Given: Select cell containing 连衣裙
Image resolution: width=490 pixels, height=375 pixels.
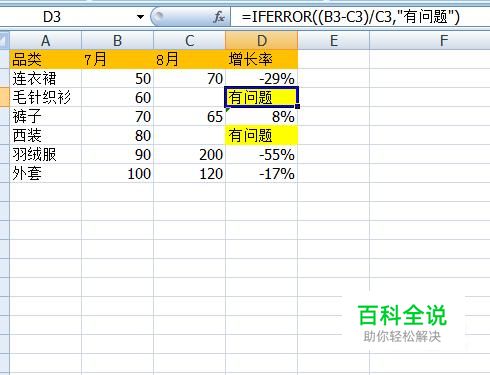Looking at the screenshot, I should tap(45, 78).
